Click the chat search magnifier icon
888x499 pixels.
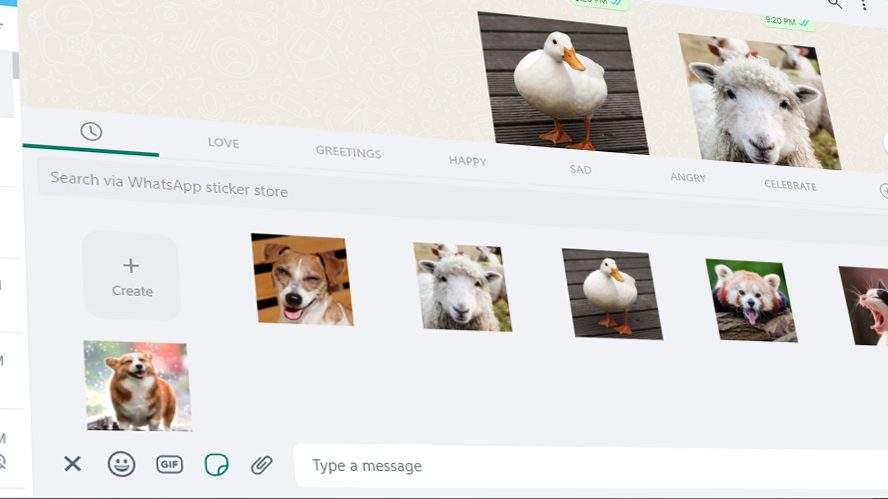[x=835, y=4]
